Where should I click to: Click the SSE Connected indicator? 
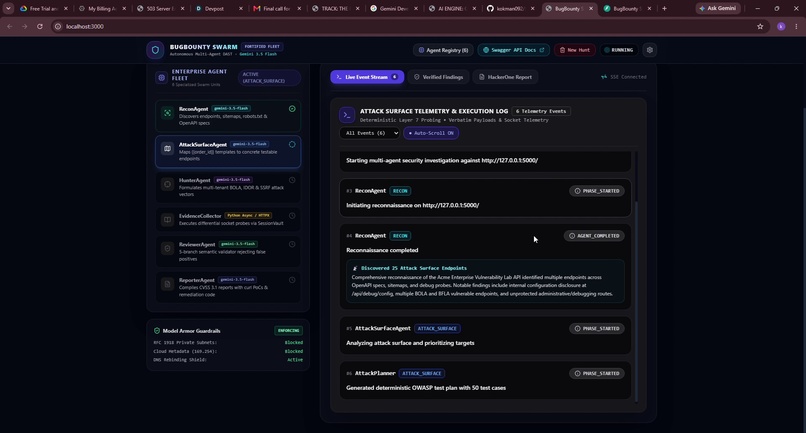[x=624, y=77]
